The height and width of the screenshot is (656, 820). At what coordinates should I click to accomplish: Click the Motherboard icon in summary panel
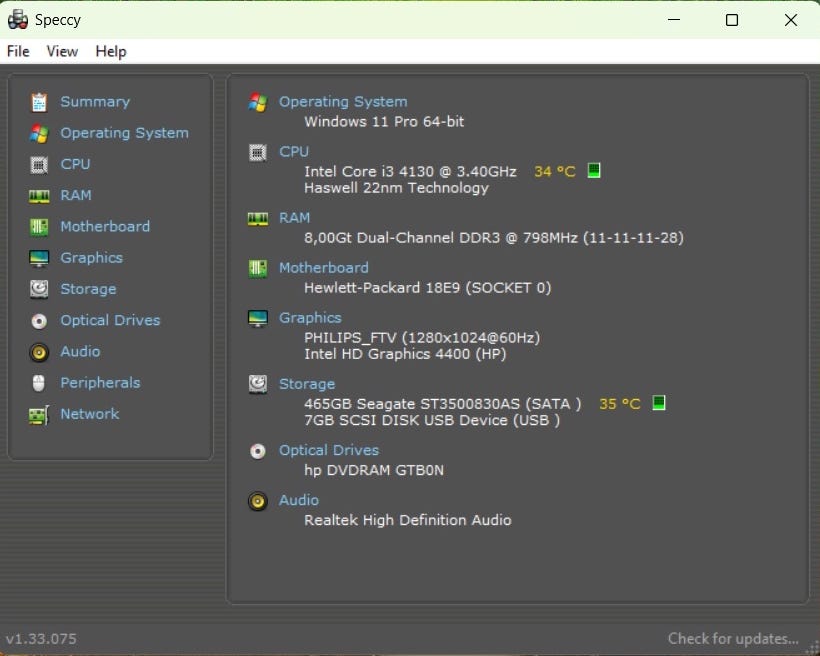point(258,268)
